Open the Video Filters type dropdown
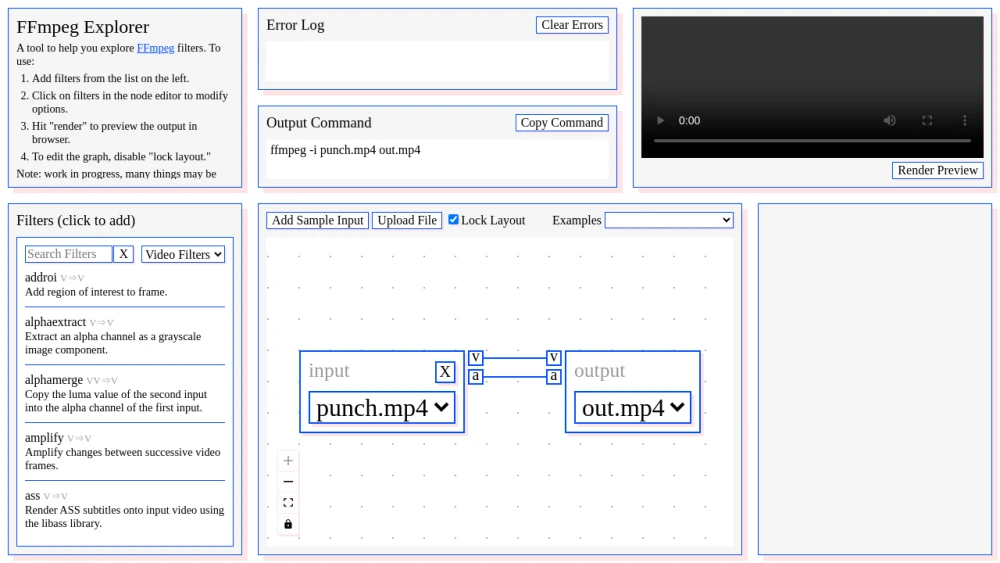Screen dimensions: 1000x563 point(183,254)
